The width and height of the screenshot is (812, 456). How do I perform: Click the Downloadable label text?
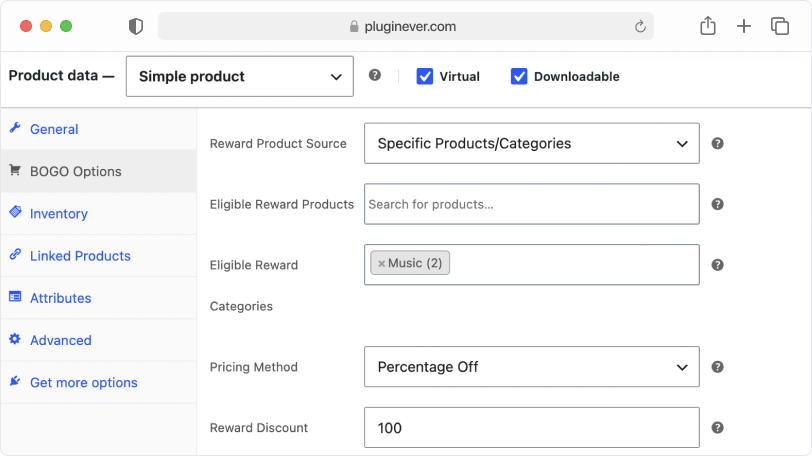[576, 77]
